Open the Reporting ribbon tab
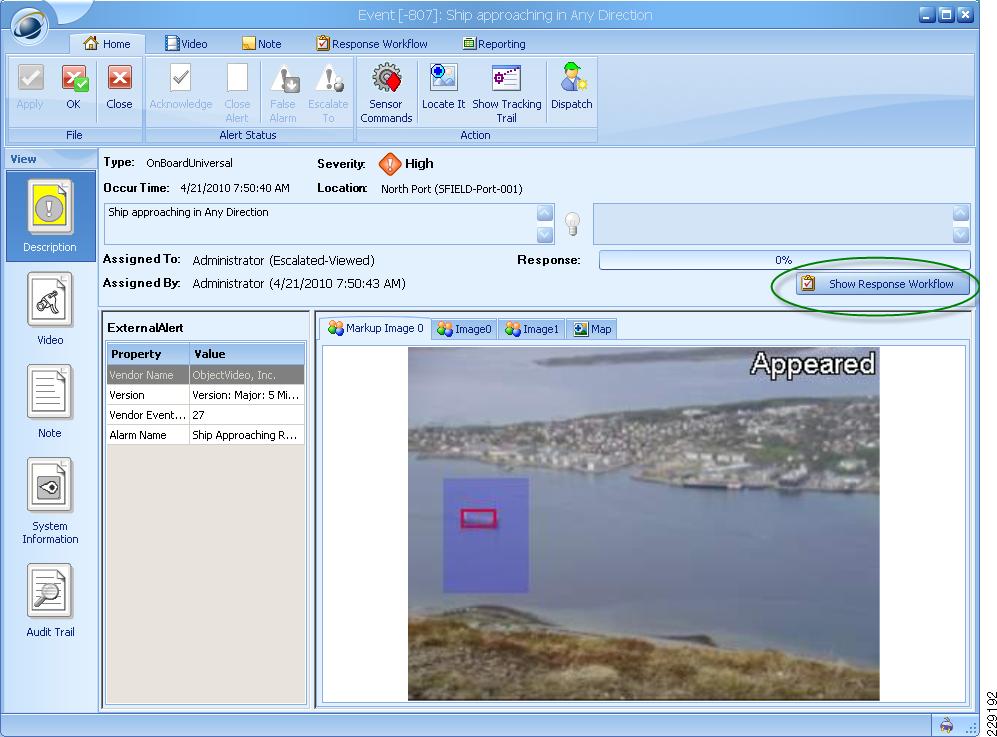Image resolution: width=997 pixels, height=737 pixels. 494,44
